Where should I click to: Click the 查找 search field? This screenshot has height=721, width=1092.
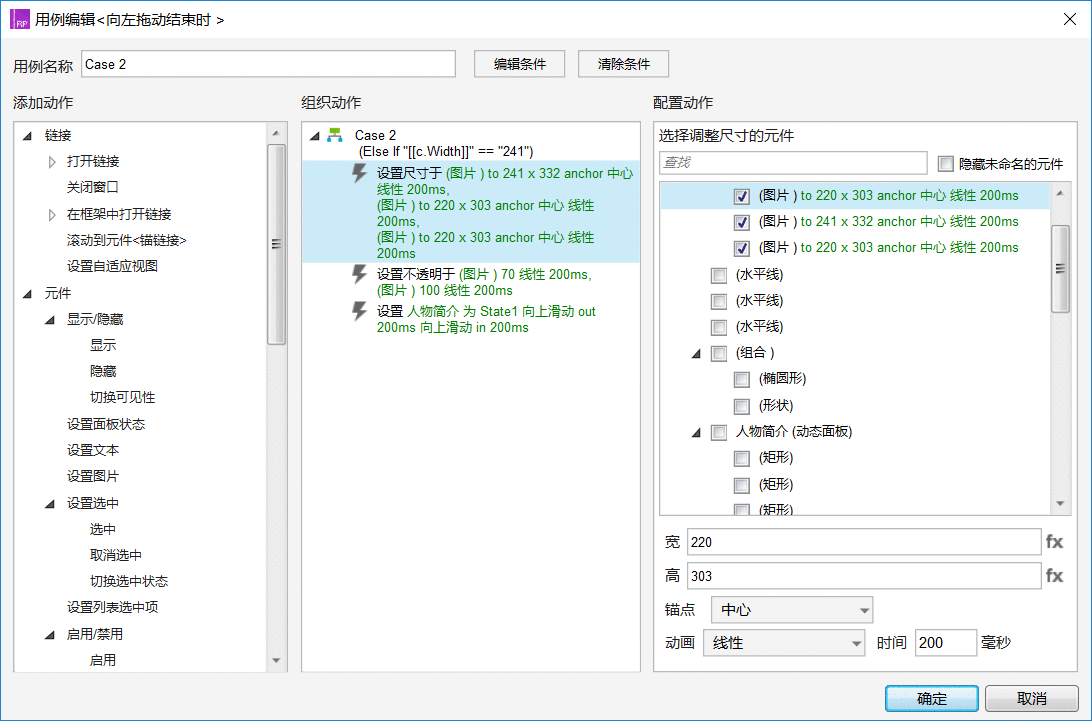793,163
